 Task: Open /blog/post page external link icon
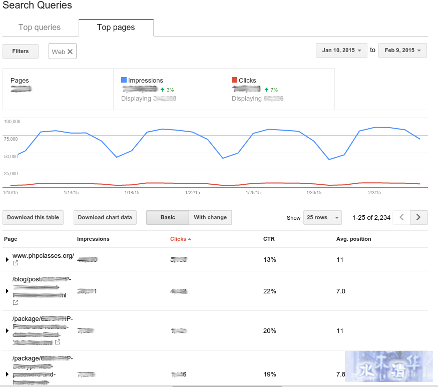tap(15, 303)
